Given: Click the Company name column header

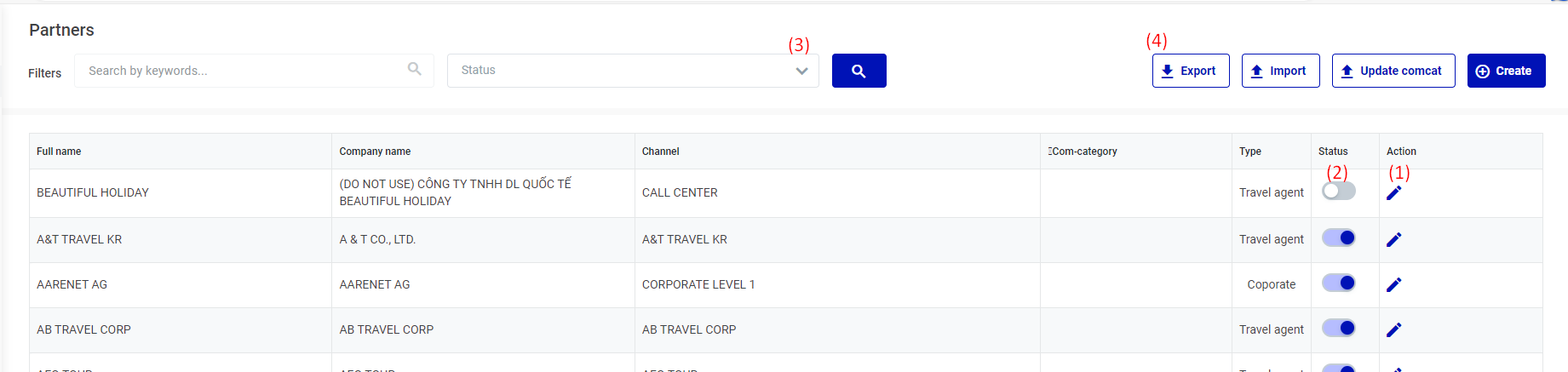Looking at the screenshot, I should coord(375,152).
